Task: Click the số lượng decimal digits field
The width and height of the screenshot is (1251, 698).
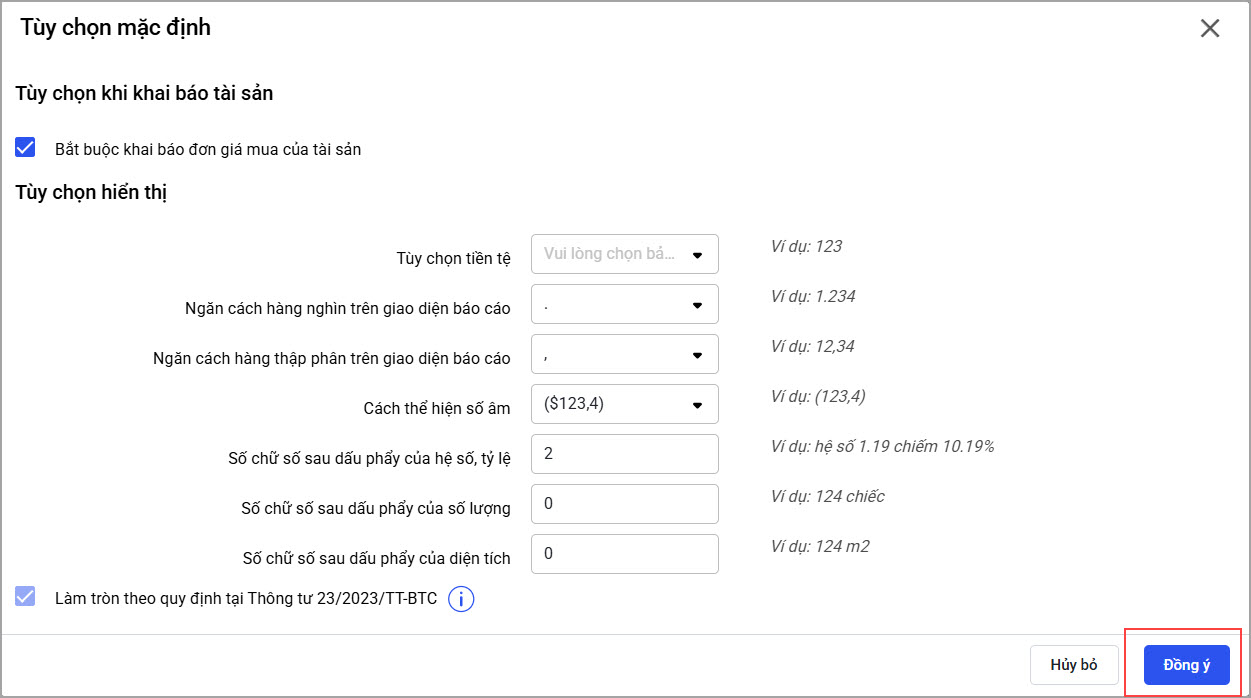Action: [x=624, y=504]
